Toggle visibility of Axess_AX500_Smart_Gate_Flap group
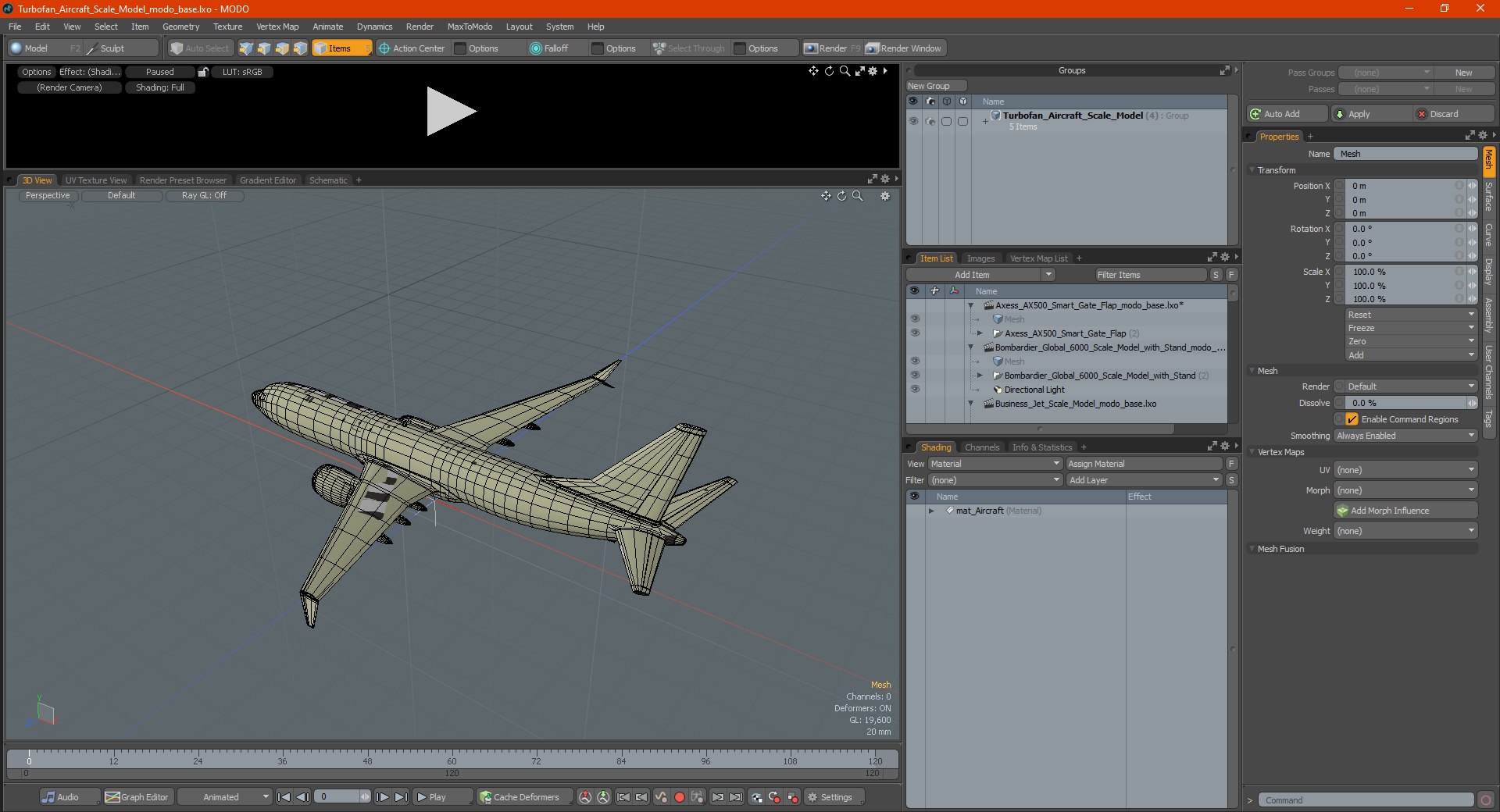1500x812 pixels. [x=915, y=333]
